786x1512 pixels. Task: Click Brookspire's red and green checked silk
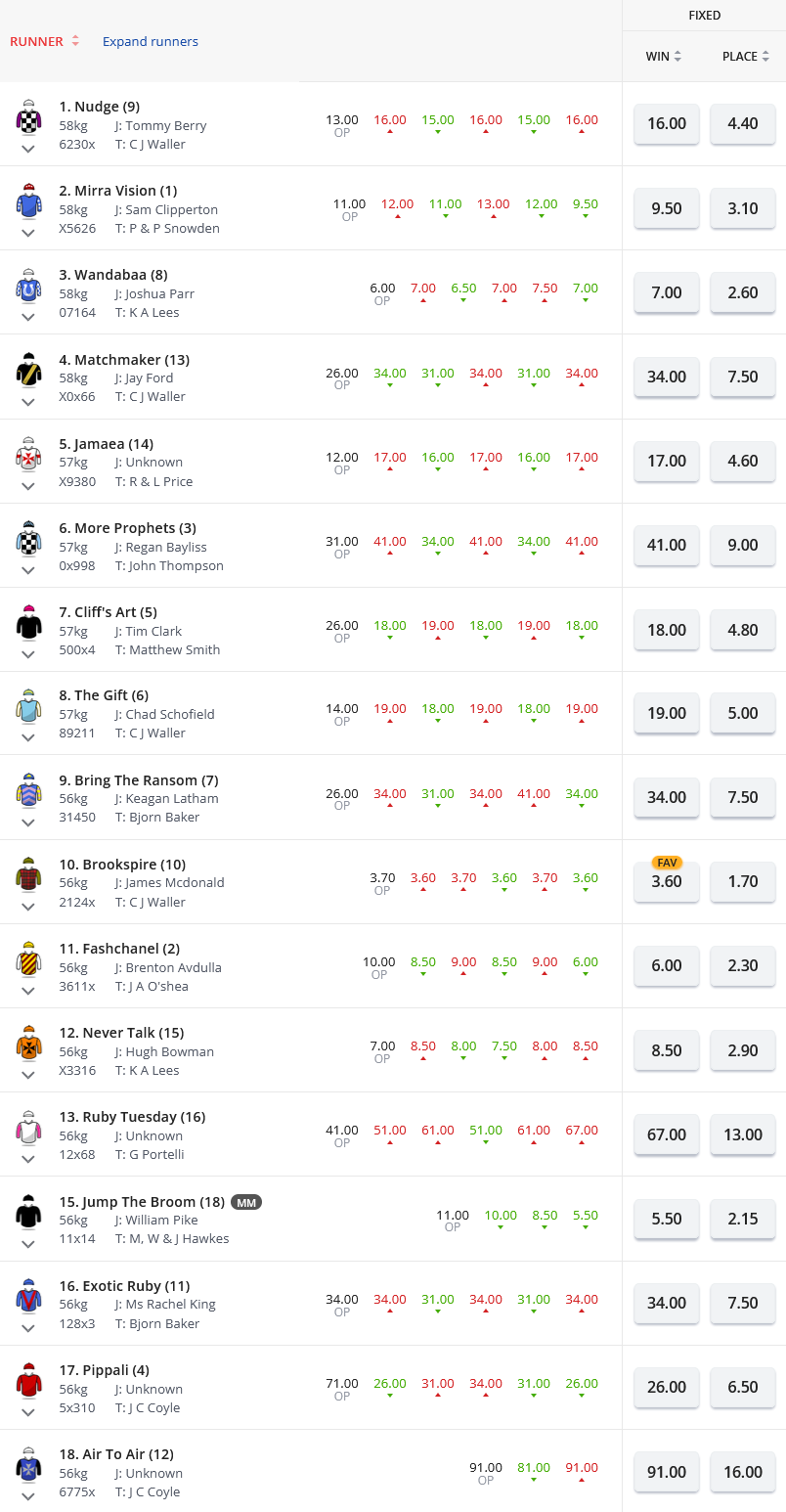coord(27,875)
